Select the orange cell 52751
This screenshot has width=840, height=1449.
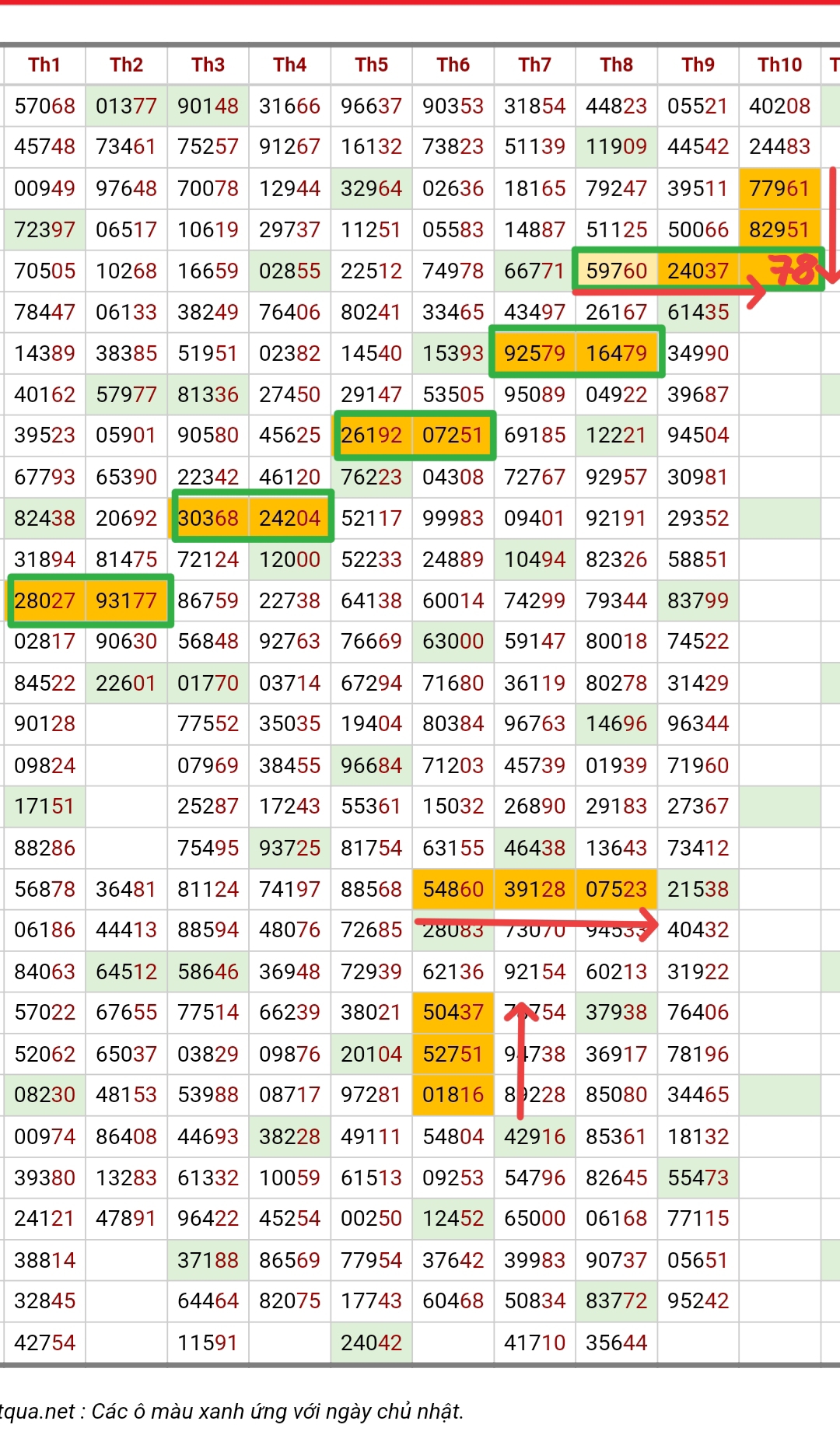pyautogui.click(x=453, y=1054)
